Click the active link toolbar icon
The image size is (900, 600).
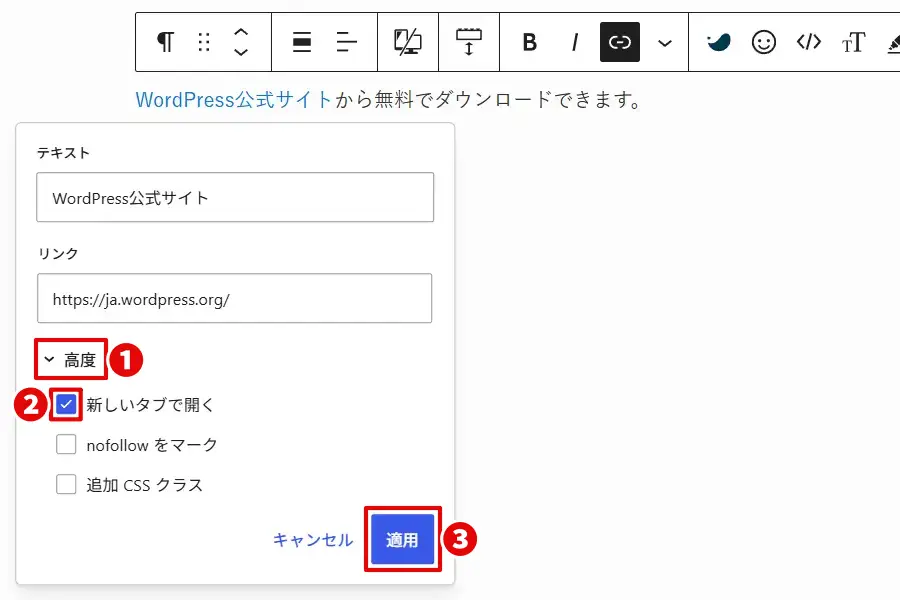coord(620,42)
